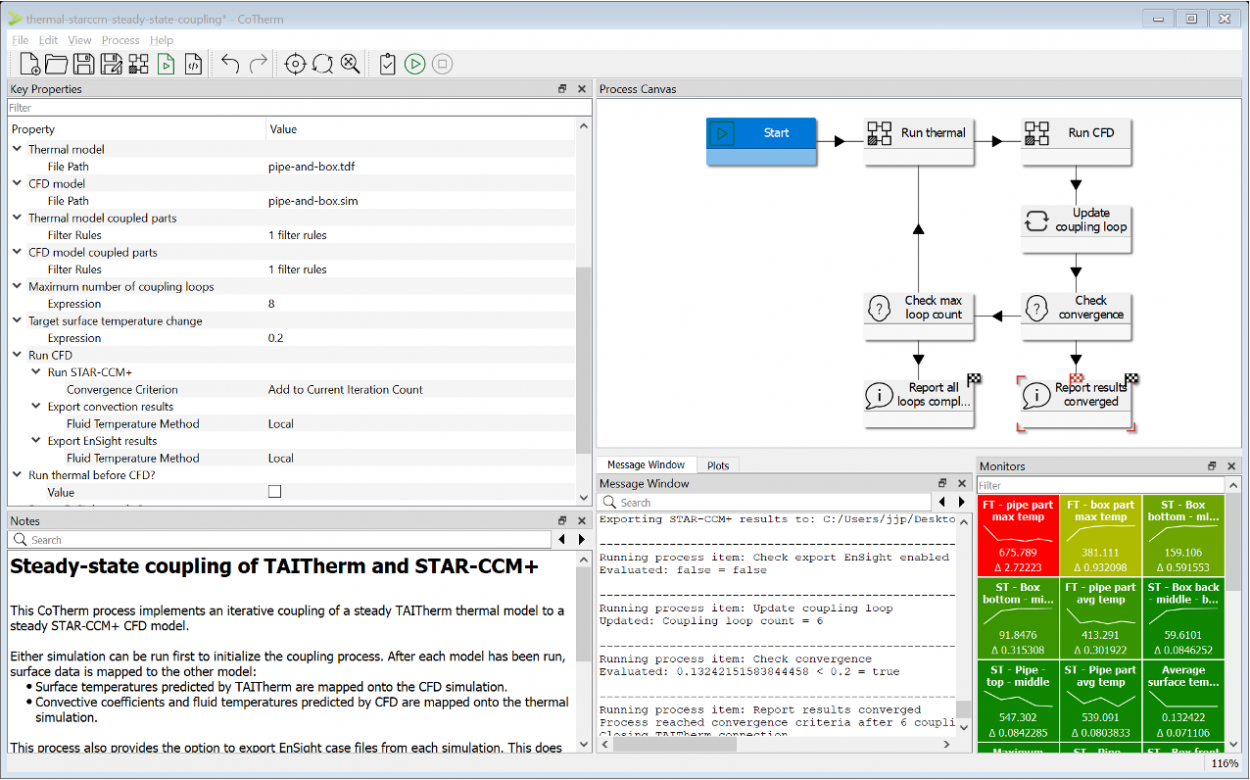Switch to the Plots tab
This screenshot has height=780, width=1250.
718,465
